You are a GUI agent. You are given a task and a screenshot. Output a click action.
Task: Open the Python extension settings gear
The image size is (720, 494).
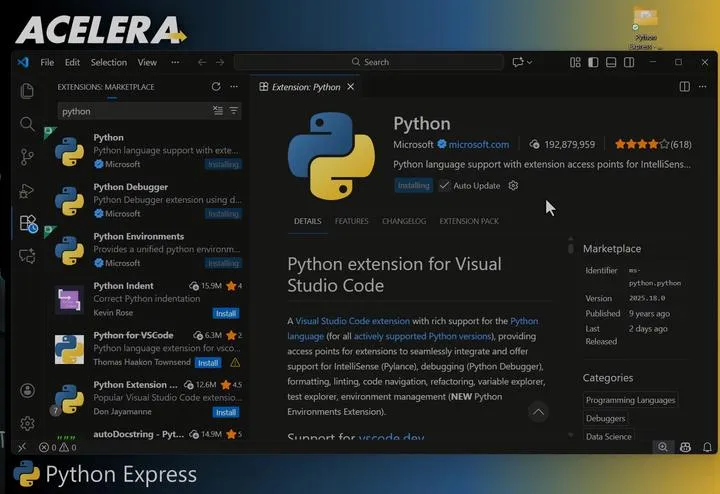(513, 185)
